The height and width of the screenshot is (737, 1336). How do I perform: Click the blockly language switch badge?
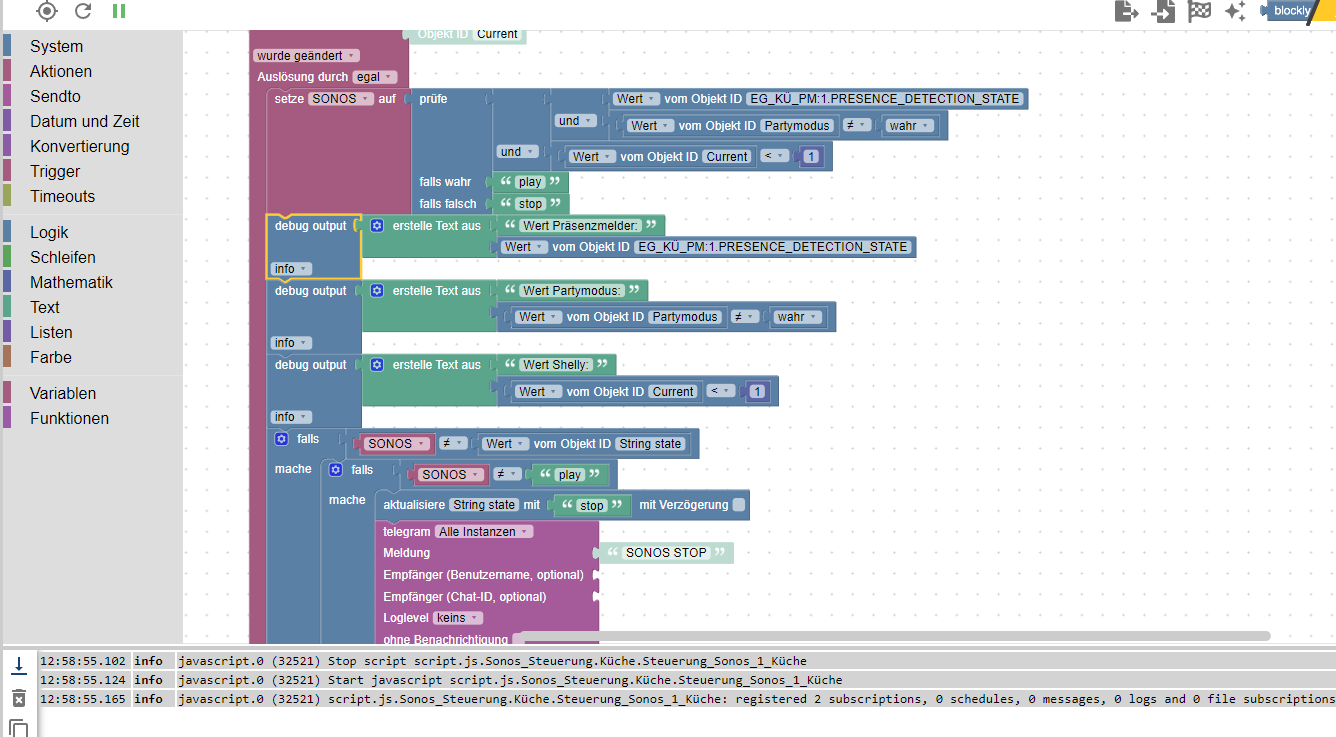(x=1290, y=11)
